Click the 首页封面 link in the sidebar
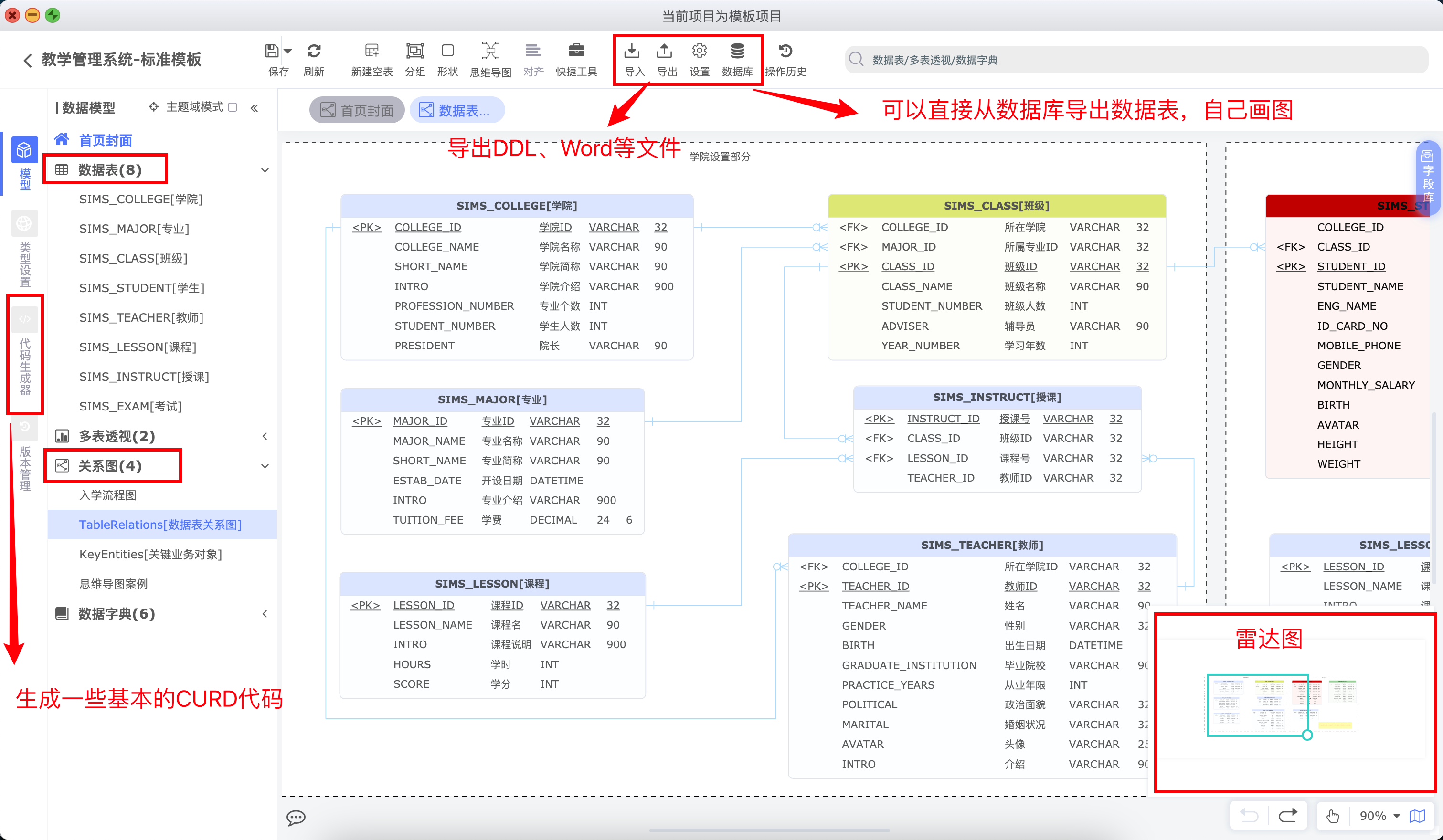 [x=105, y=140]
